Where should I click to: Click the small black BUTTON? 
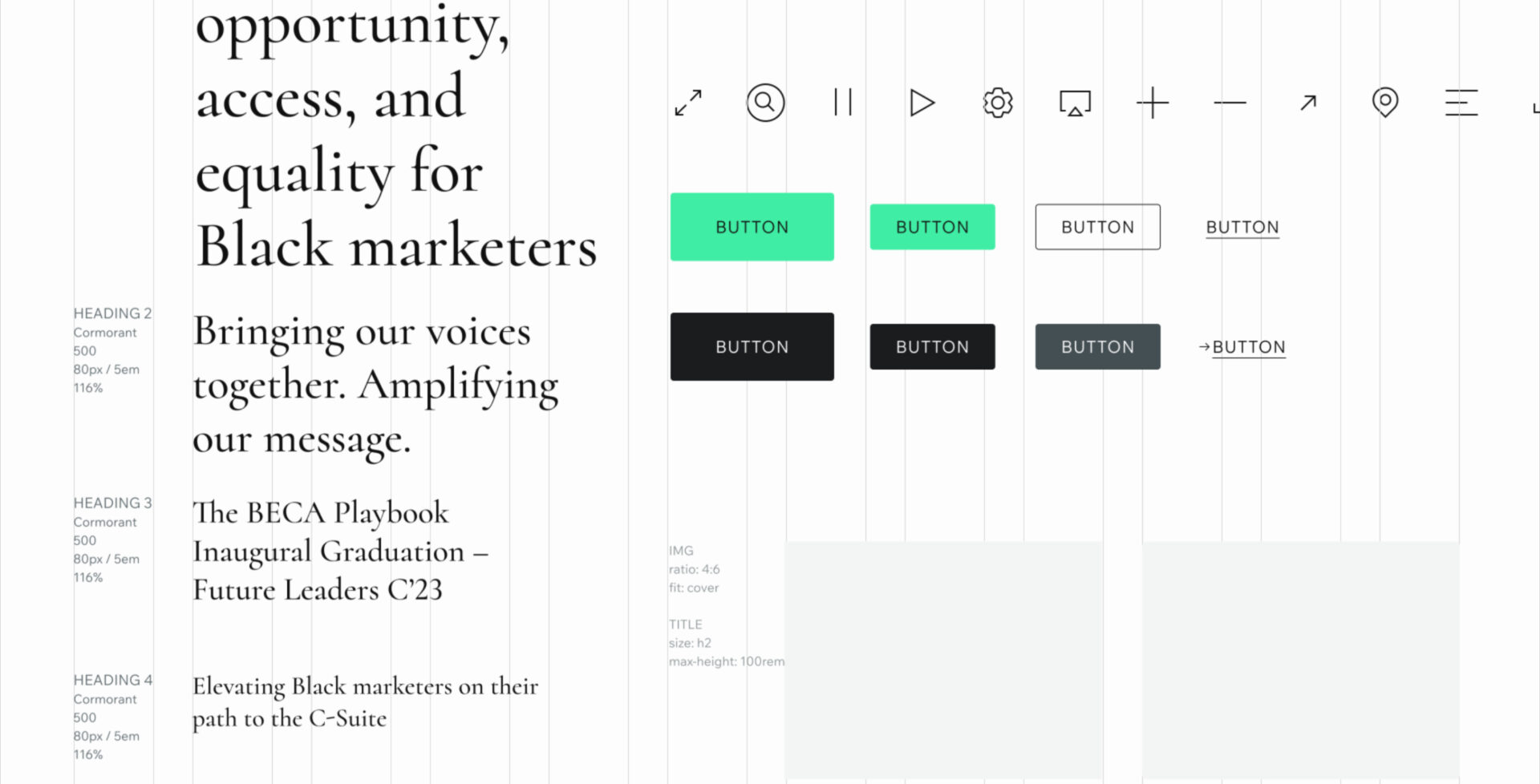(x=933, y=346)
